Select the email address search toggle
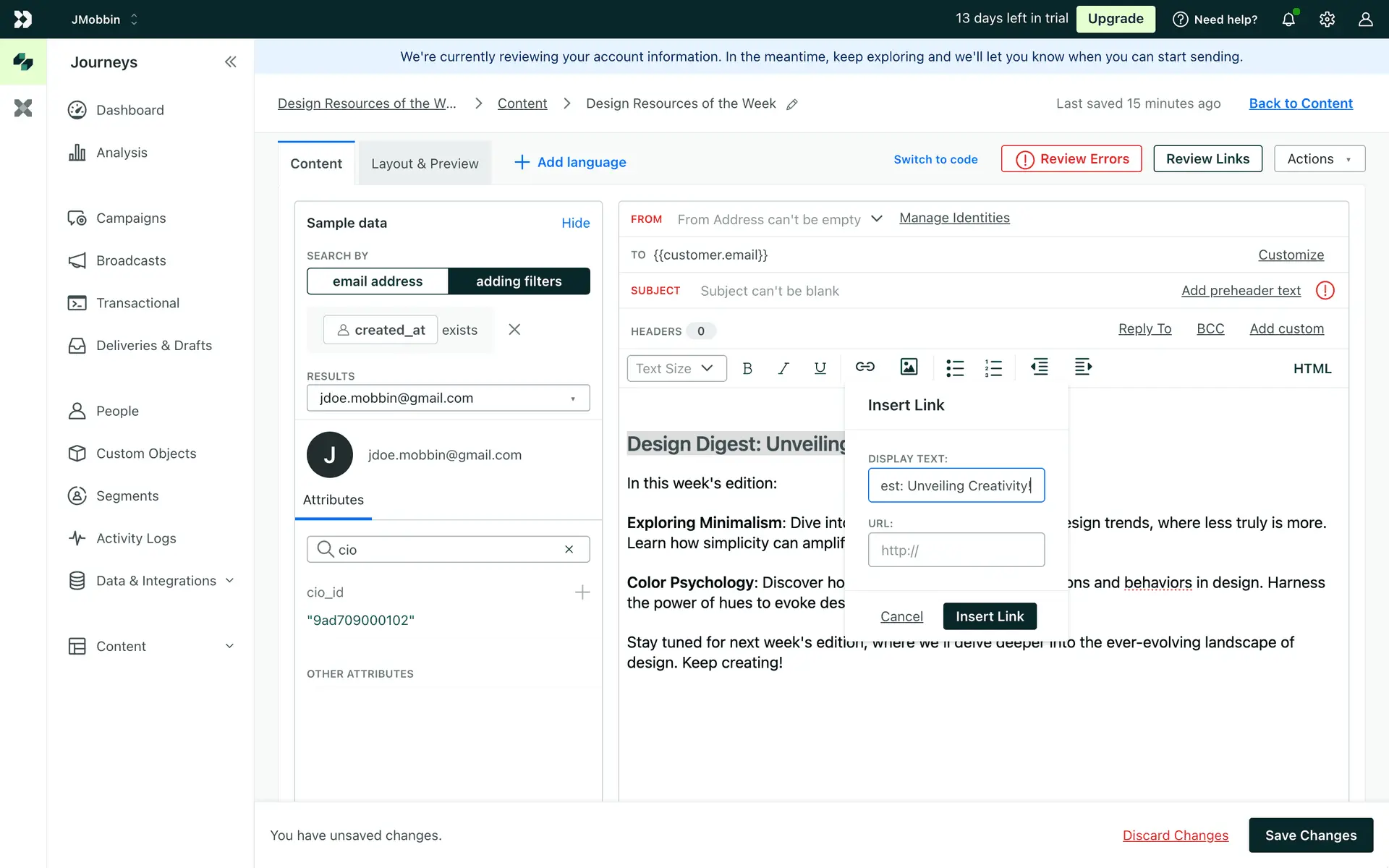1389x868 pixels. click(378, 281)
